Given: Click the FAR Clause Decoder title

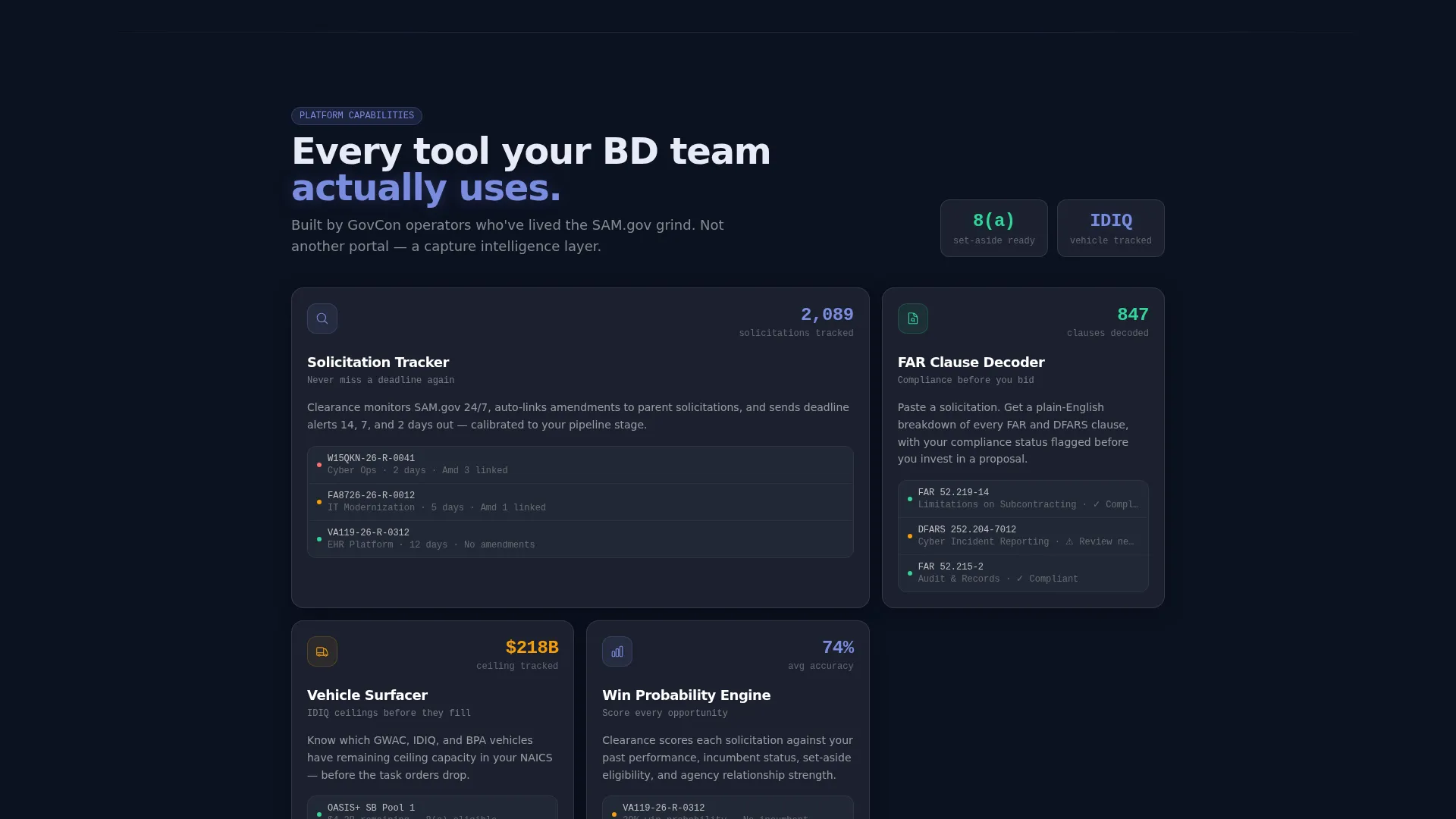Looking at the screenshot, I should tap(971, 362).
